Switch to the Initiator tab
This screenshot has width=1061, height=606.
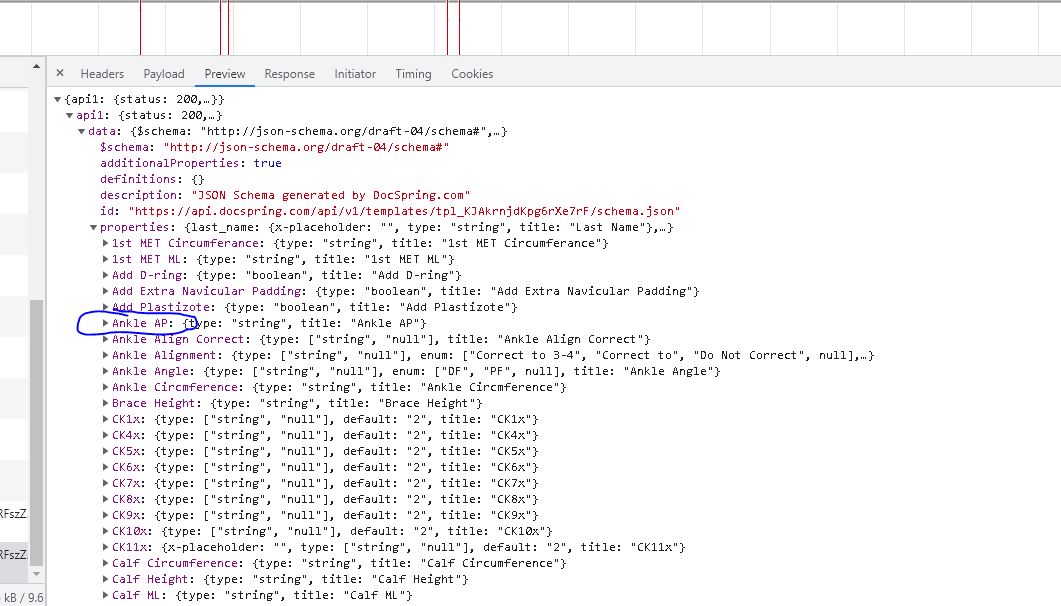pyautogui.click(x=354, y=73)
